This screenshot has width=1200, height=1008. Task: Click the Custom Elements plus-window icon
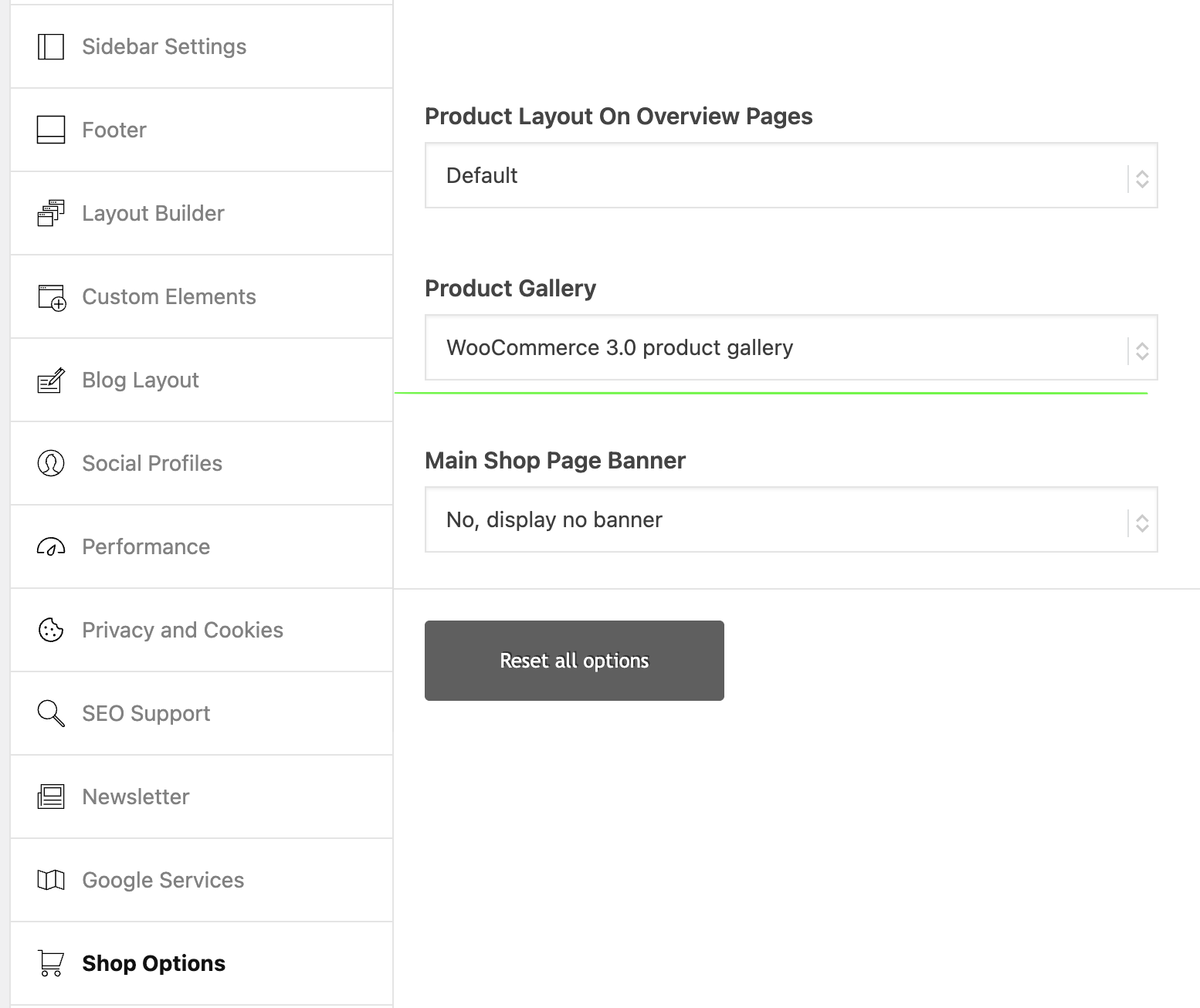[52, 297]
